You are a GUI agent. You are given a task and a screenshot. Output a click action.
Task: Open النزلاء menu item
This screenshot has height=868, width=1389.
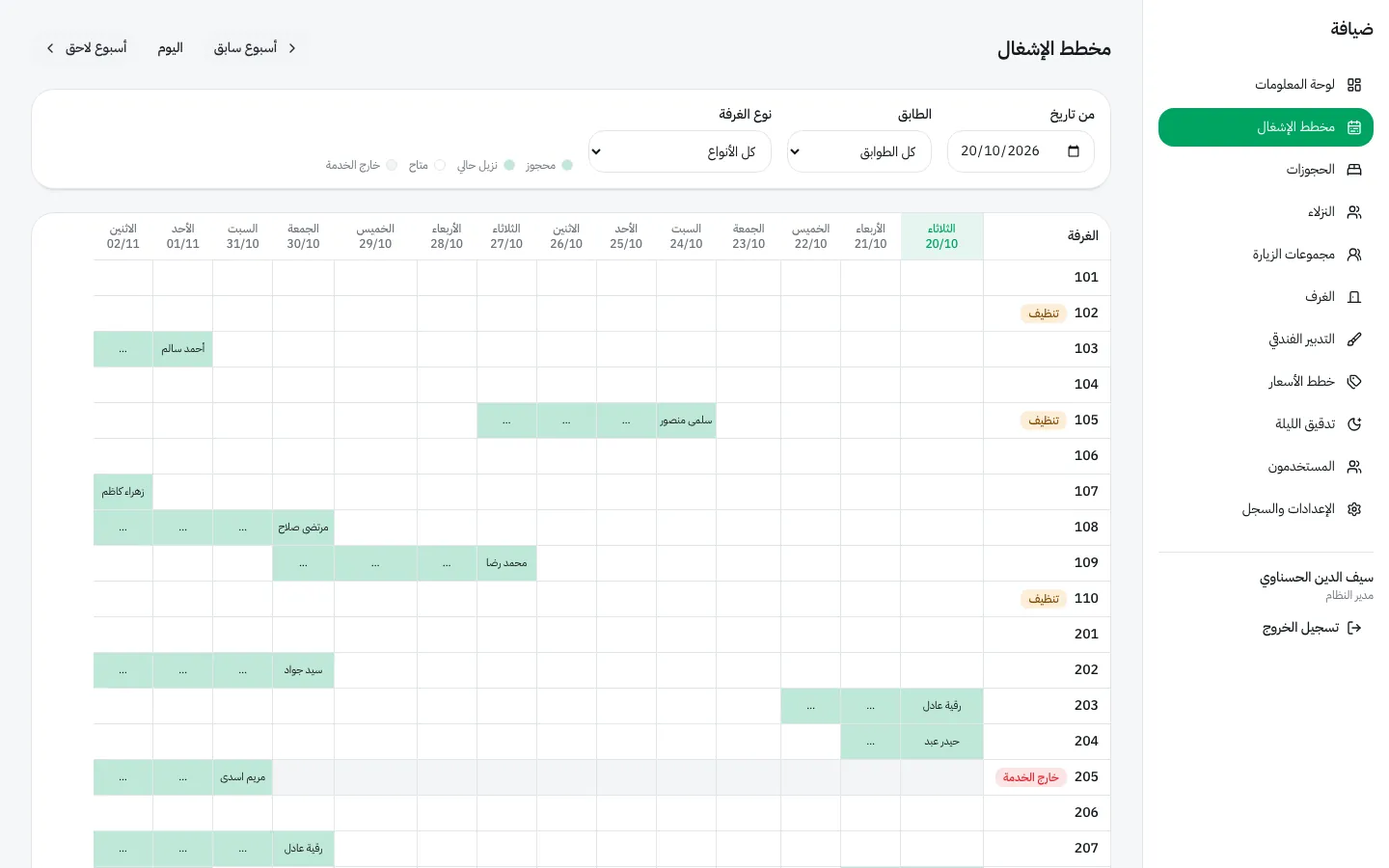(x=1266, y=212)
